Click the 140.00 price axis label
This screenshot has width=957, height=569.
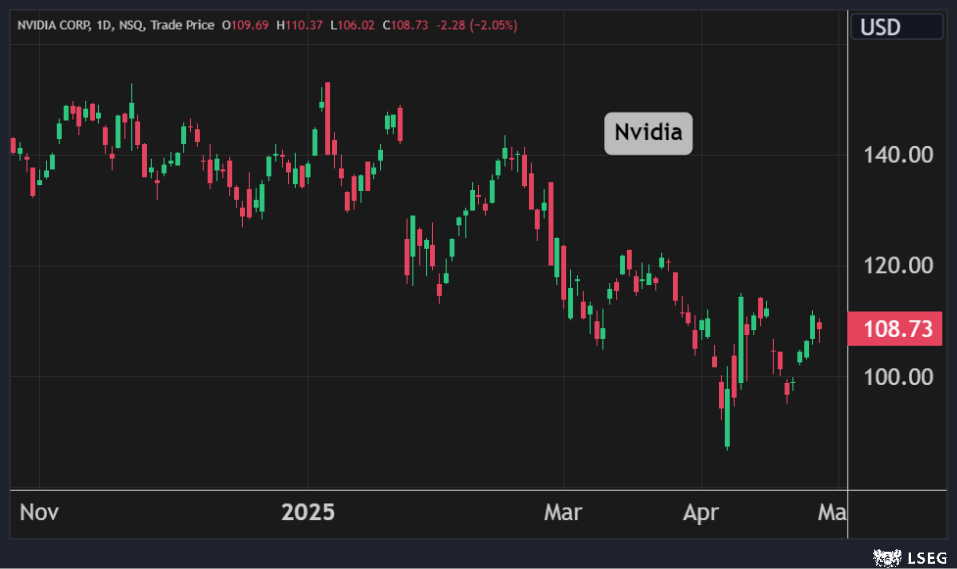pos(897,154)
